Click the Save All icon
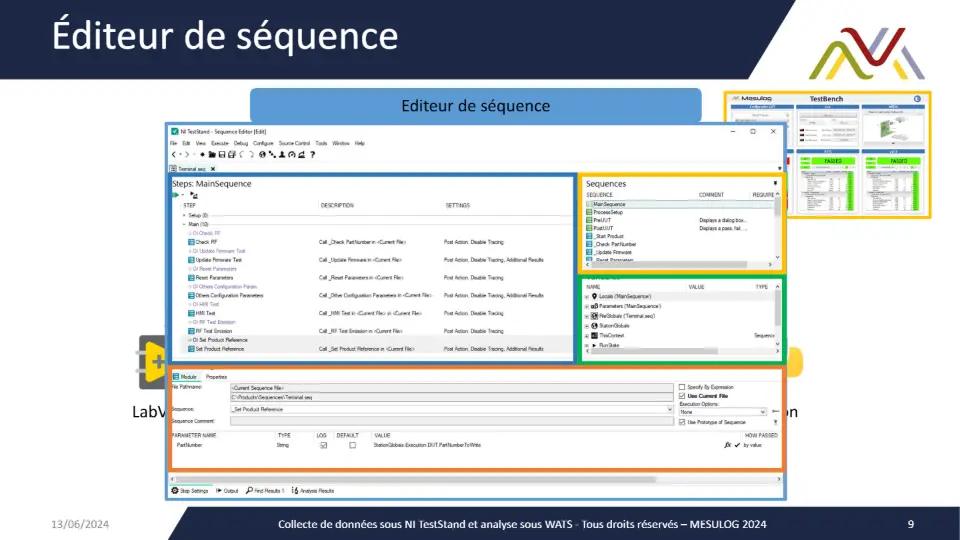Viewport: 960px width, 540px height. [231, 155]
